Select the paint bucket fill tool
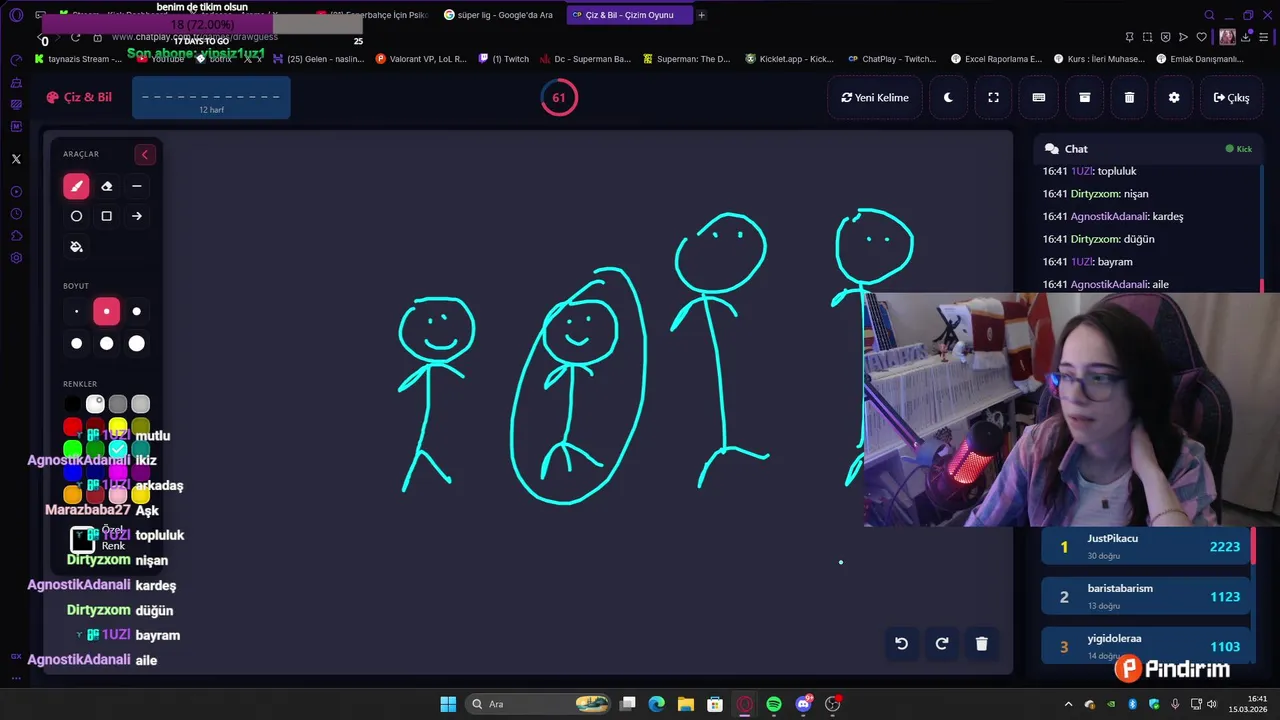The image size is (1280, 720). 76,247
